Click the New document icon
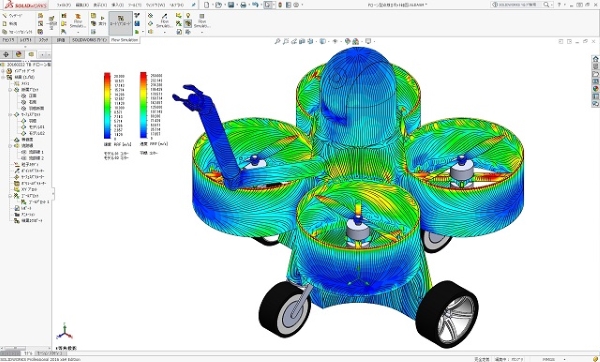The width and height of the screenshot is (600, 362). [x=207, y=5]
